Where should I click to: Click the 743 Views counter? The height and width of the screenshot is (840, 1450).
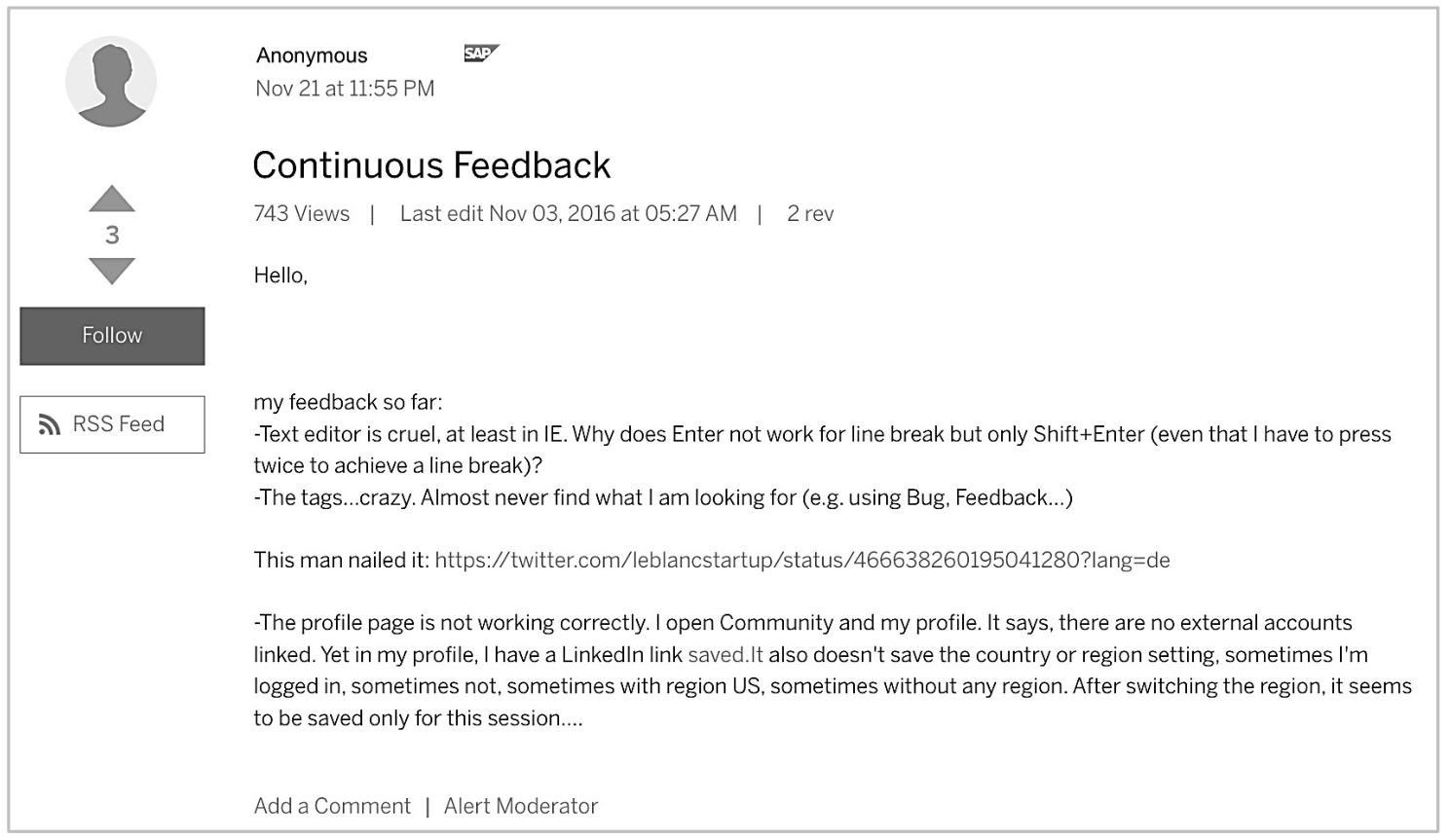[x=302, y=214]
